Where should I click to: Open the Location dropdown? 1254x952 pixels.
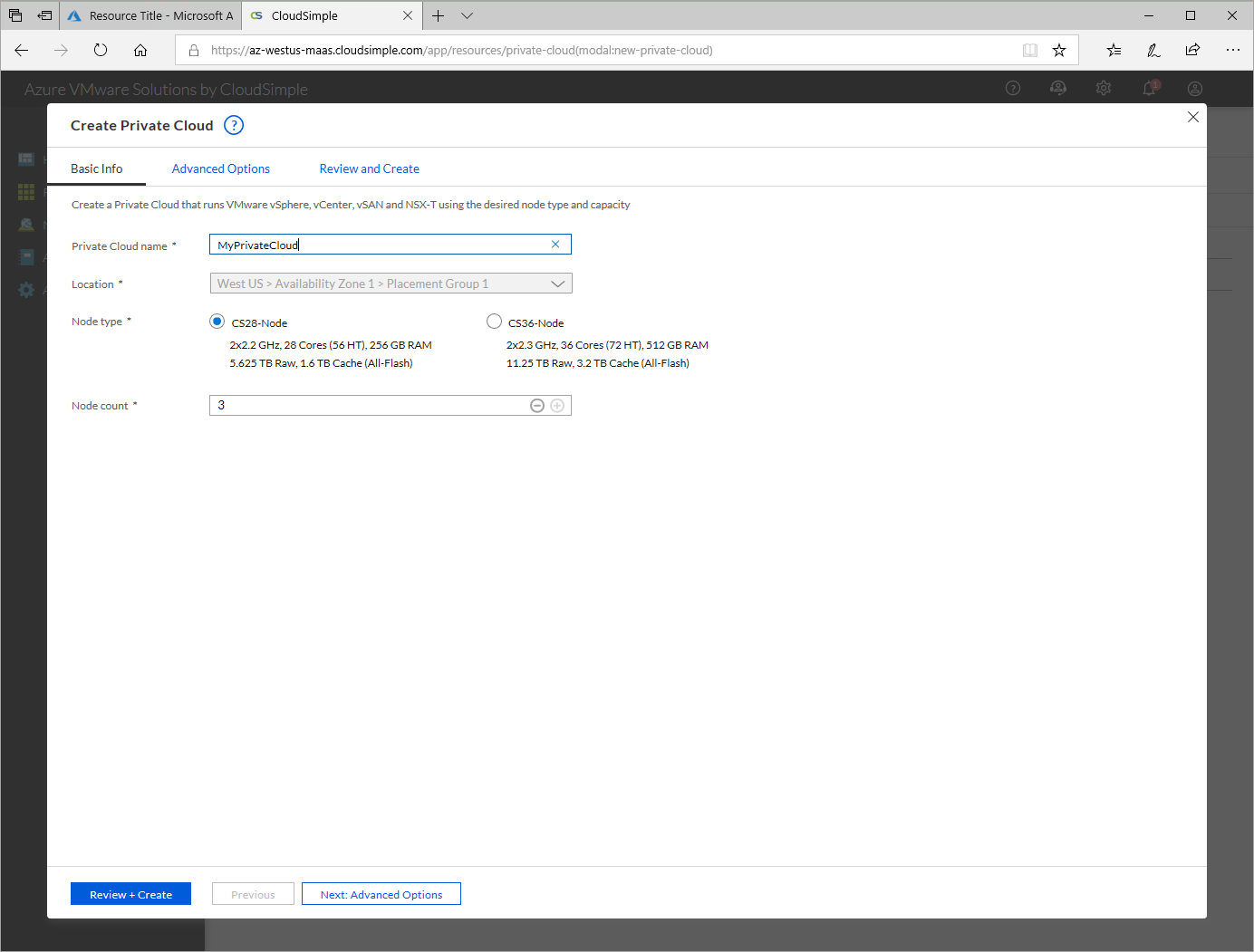coord(558,283)
